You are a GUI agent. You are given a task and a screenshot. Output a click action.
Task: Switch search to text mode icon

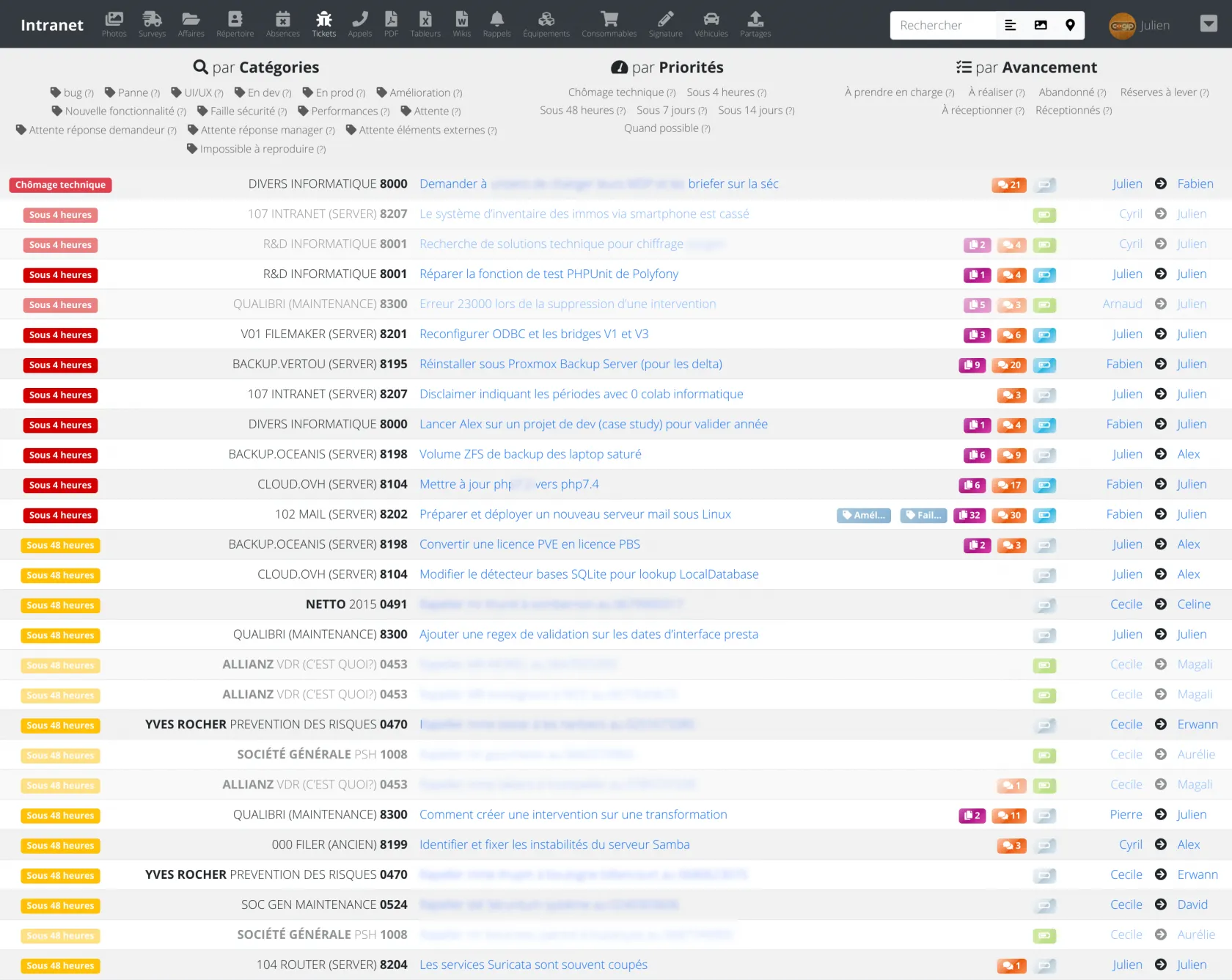(1010, 26)
